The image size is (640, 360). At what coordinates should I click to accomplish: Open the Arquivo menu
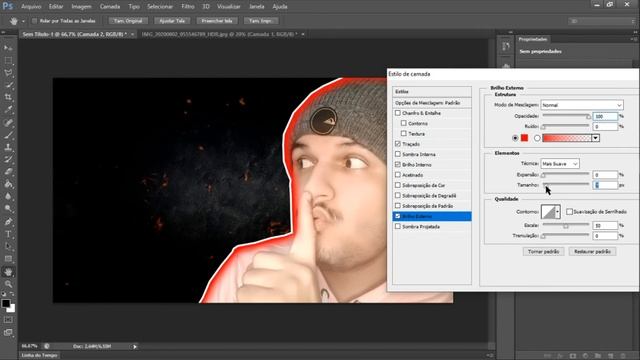(x=31, y=7)
